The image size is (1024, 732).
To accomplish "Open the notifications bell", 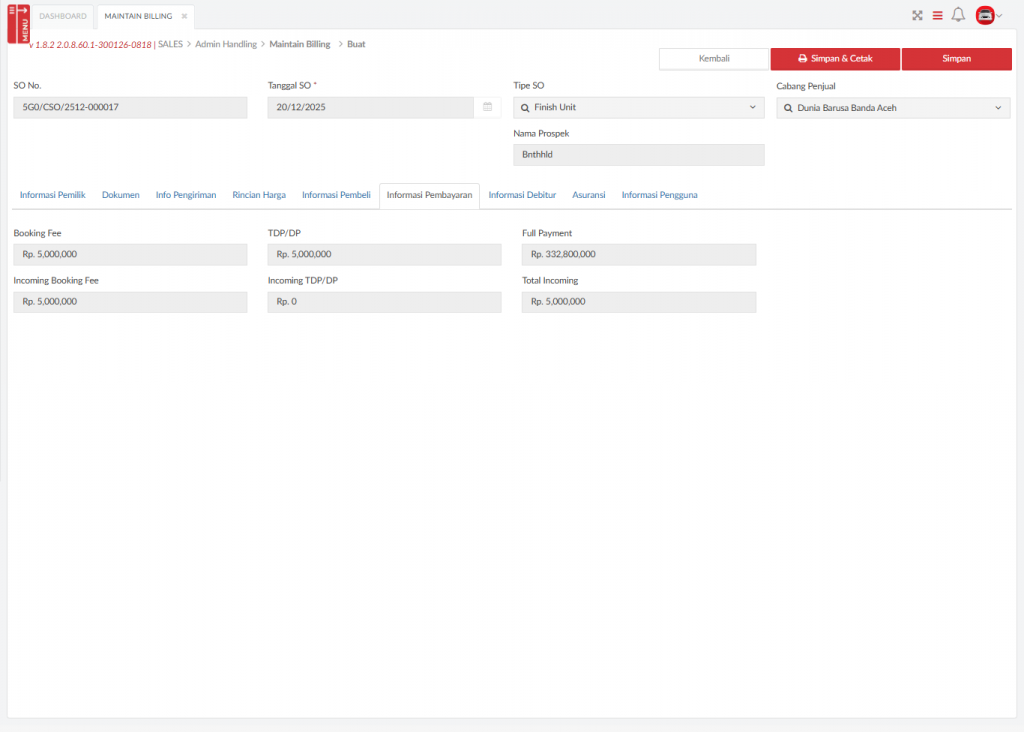I will pos(958,15).
